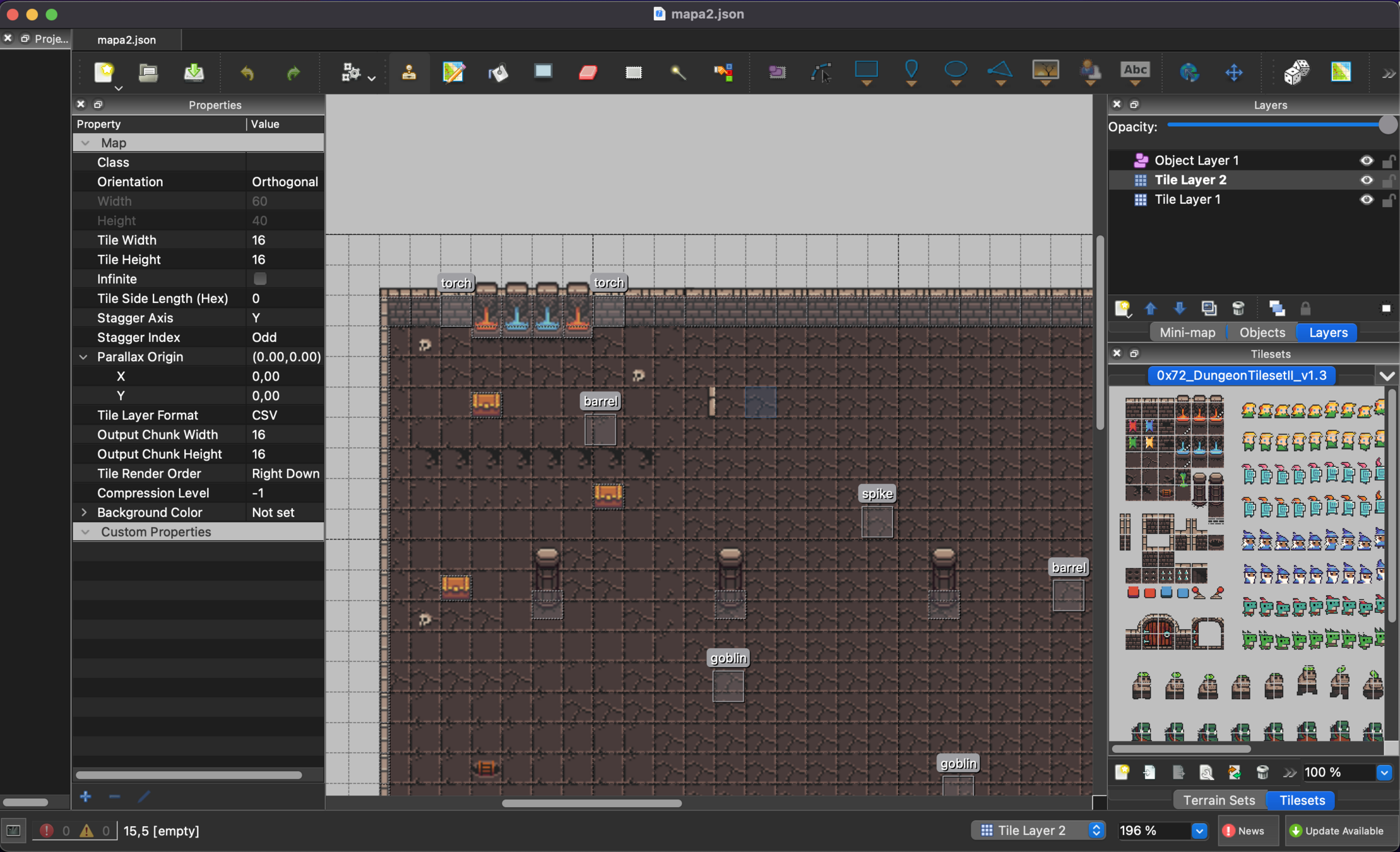
Task: Select the Magic Wand tool
Action: [x=678, y=73]
